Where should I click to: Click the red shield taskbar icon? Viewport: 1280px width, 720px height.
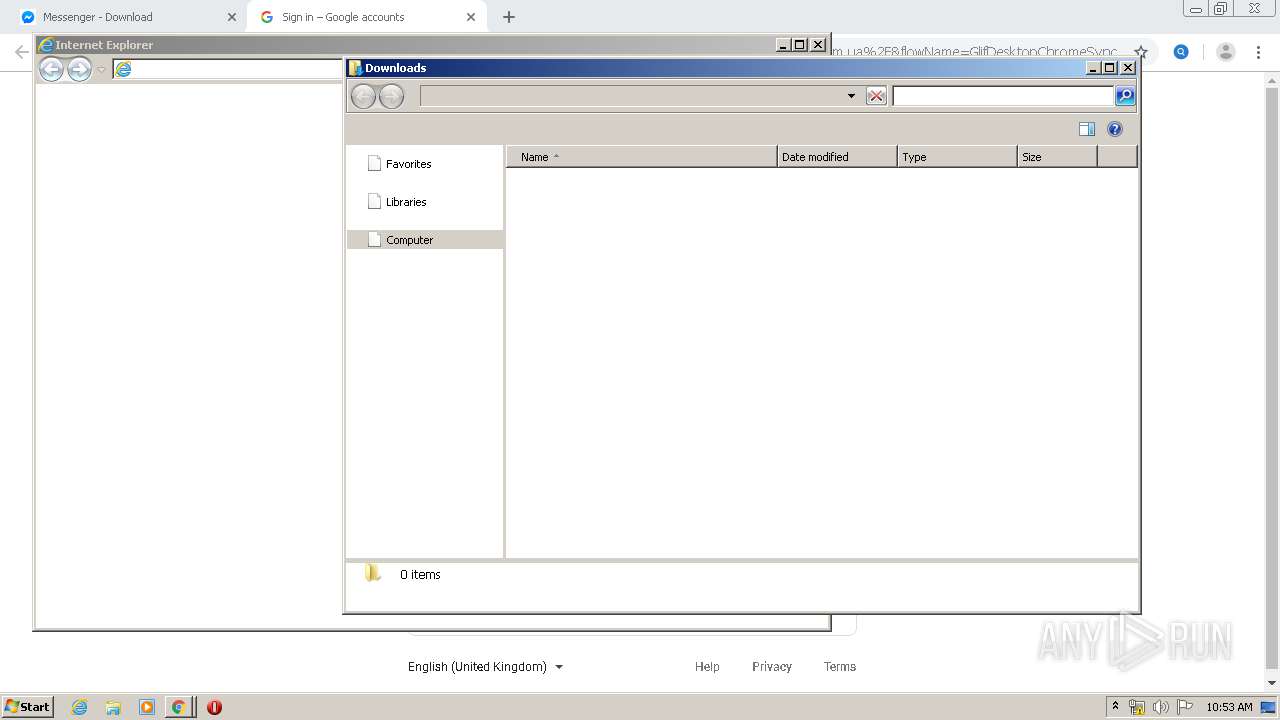[214, 707]
